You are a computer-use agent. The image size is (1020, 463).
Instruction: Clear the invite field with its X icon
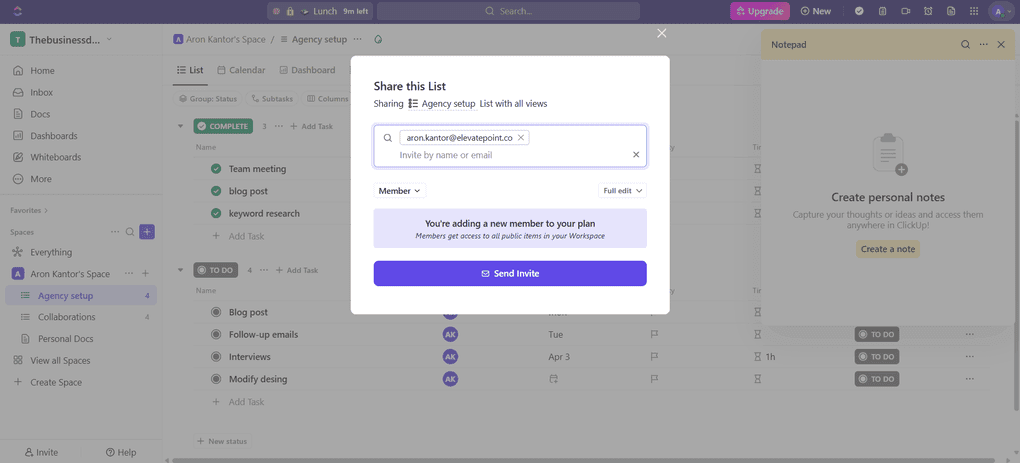tap(636, 155)
